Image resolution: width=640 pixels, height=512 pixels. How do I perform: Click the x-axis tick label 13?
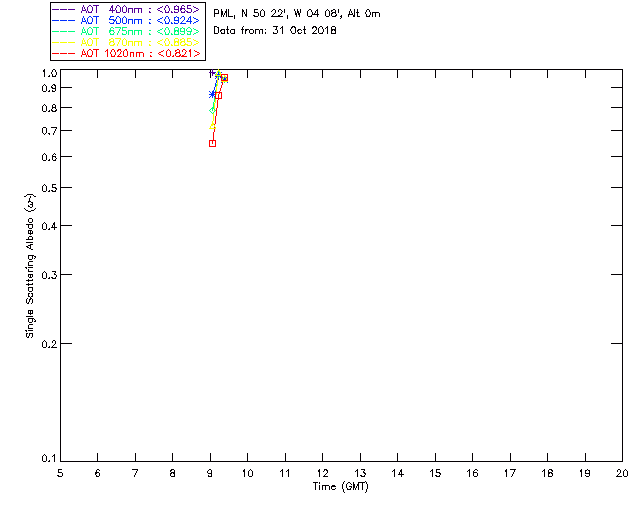(x=360, y=473)
